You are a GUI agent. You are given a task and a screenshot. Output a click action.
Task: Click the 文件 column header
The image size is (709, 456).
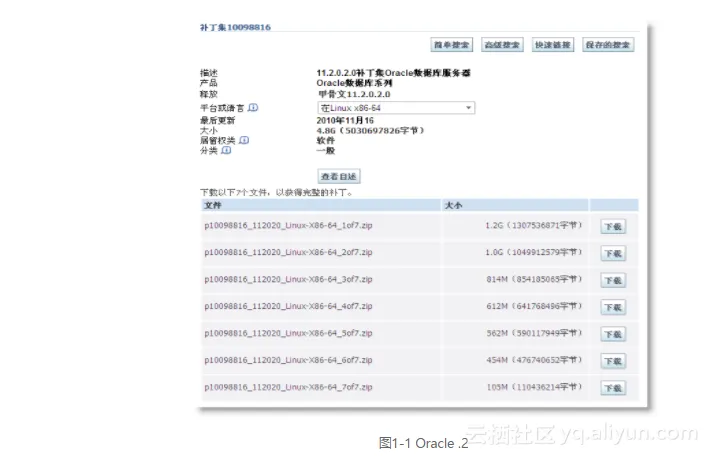coord(321,205)
